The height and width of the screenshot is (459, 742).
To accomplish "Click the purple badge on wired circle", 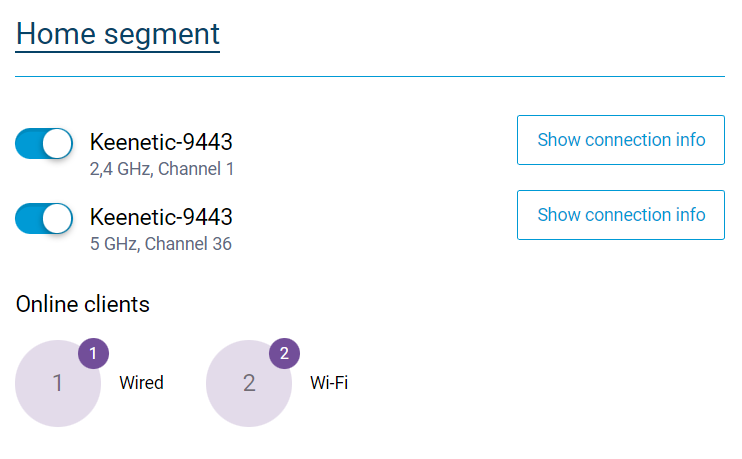I will (93, 354).
